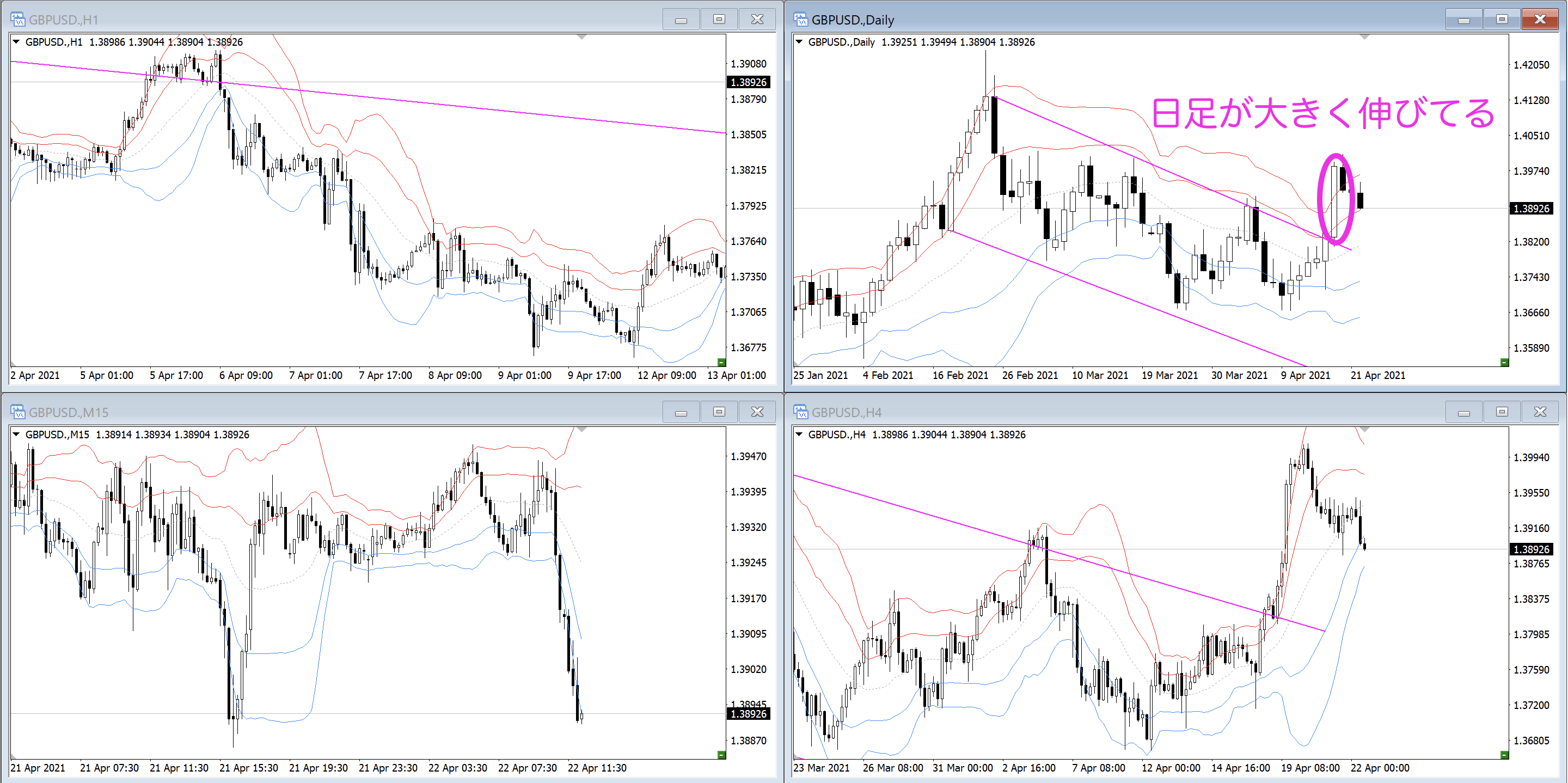Screen dimensions: 1568x783
Task: Click green square icon in H1 chart corner
Action: pyautogui.click(x=721, y=362)
